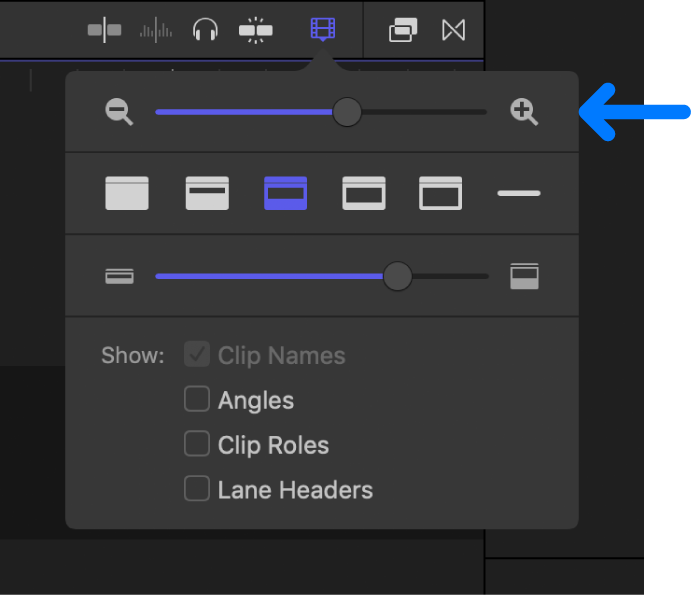Select small waveform with large filmstrip appearance
The height and width of the screenshot is (596, 692).
[364, 193]
